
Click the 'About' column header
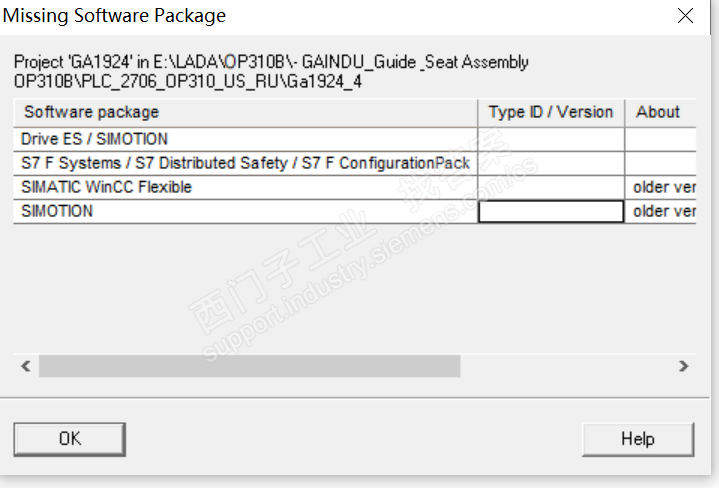click(x=660, y=112)
